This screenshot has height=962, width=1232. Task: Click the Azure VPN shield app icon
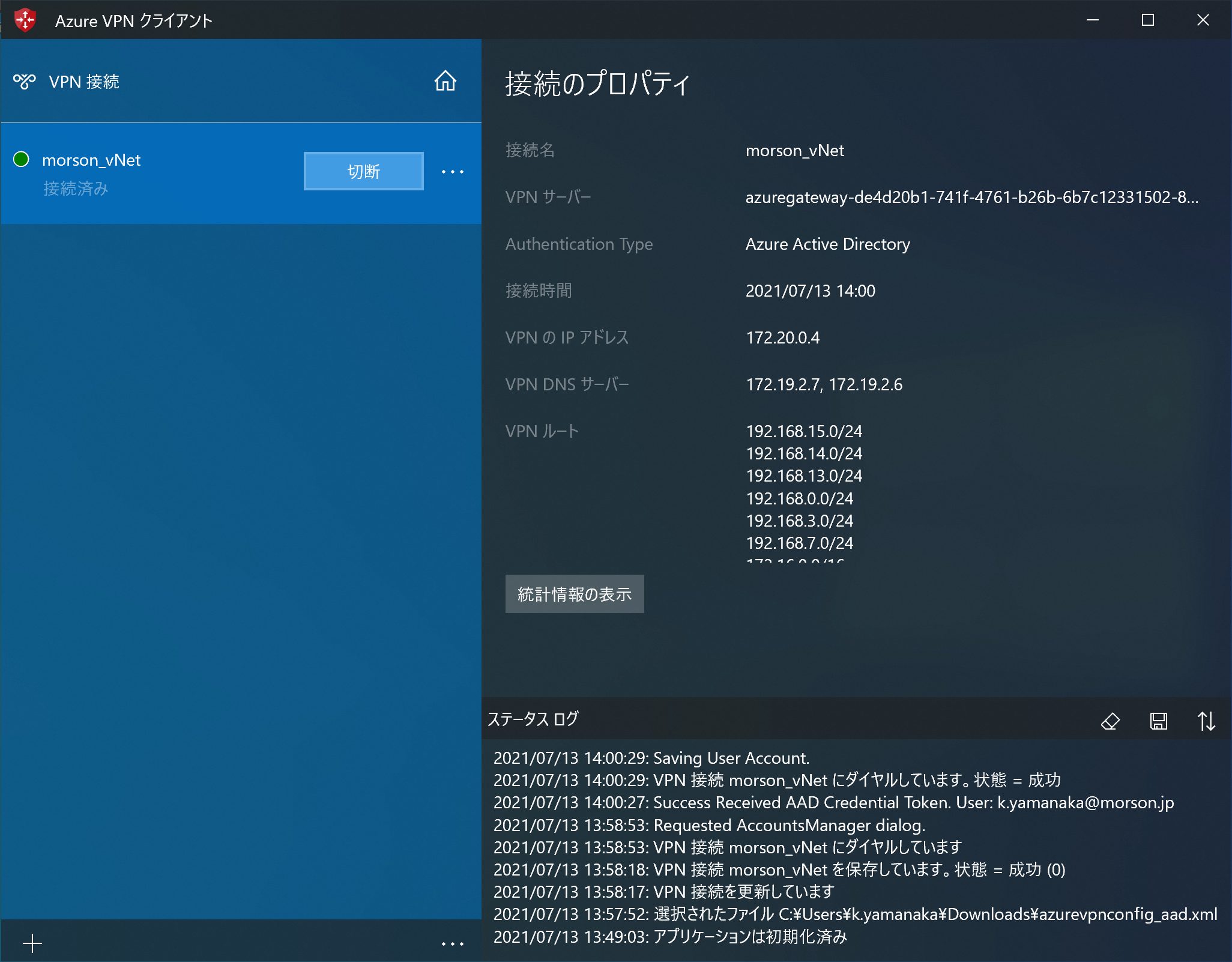[25, 20]
